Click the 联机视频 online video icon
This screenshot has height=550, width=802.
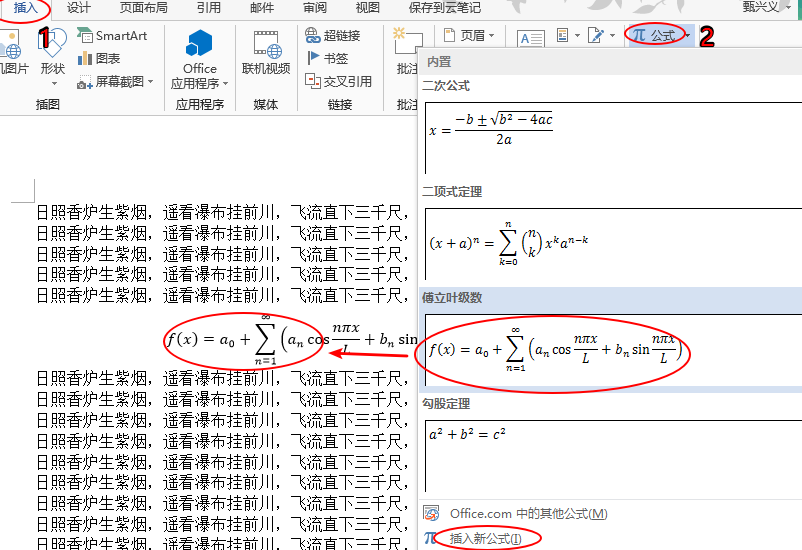click(266, 45)
